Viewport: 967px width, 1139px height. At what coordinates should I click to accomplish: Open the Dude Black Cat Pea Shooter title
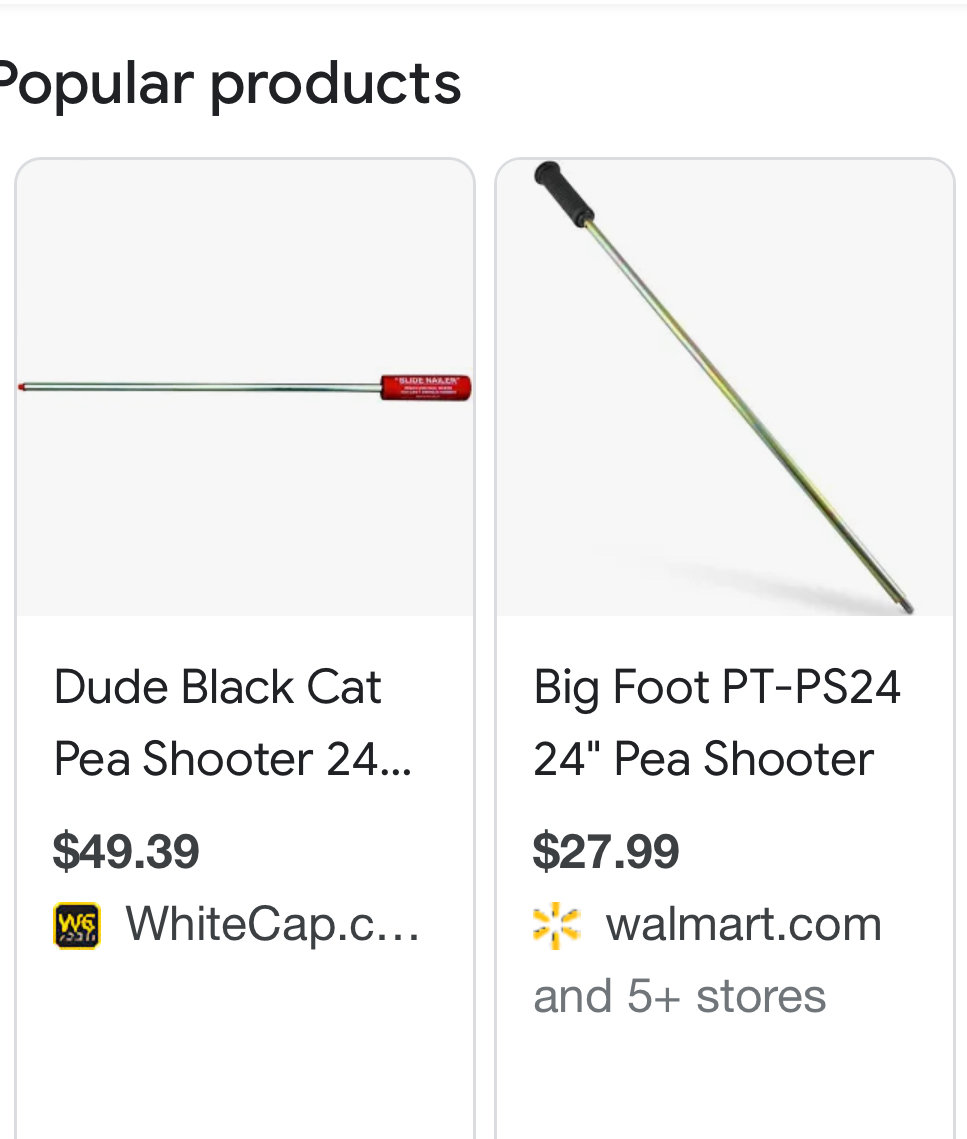click(x=232, y=723)
